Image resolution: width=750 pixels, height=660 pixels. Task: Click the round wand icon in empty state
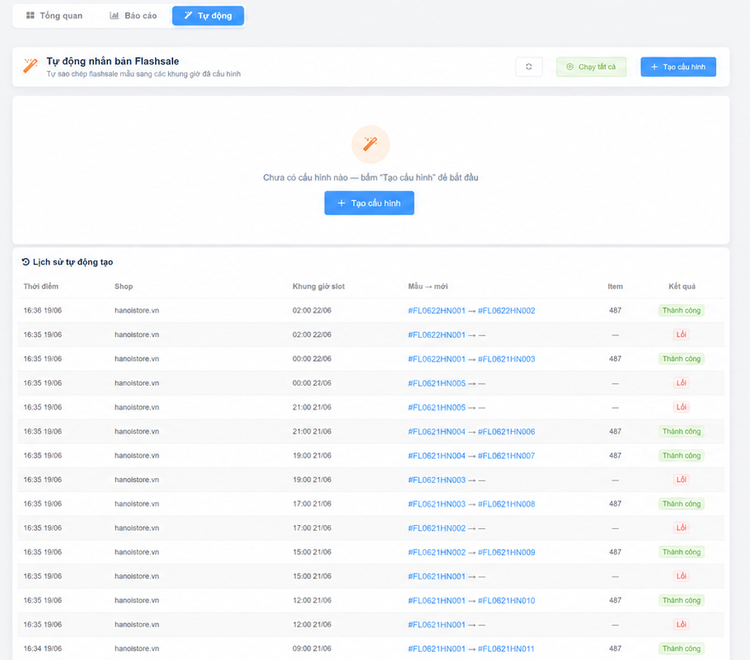[371, 144]
